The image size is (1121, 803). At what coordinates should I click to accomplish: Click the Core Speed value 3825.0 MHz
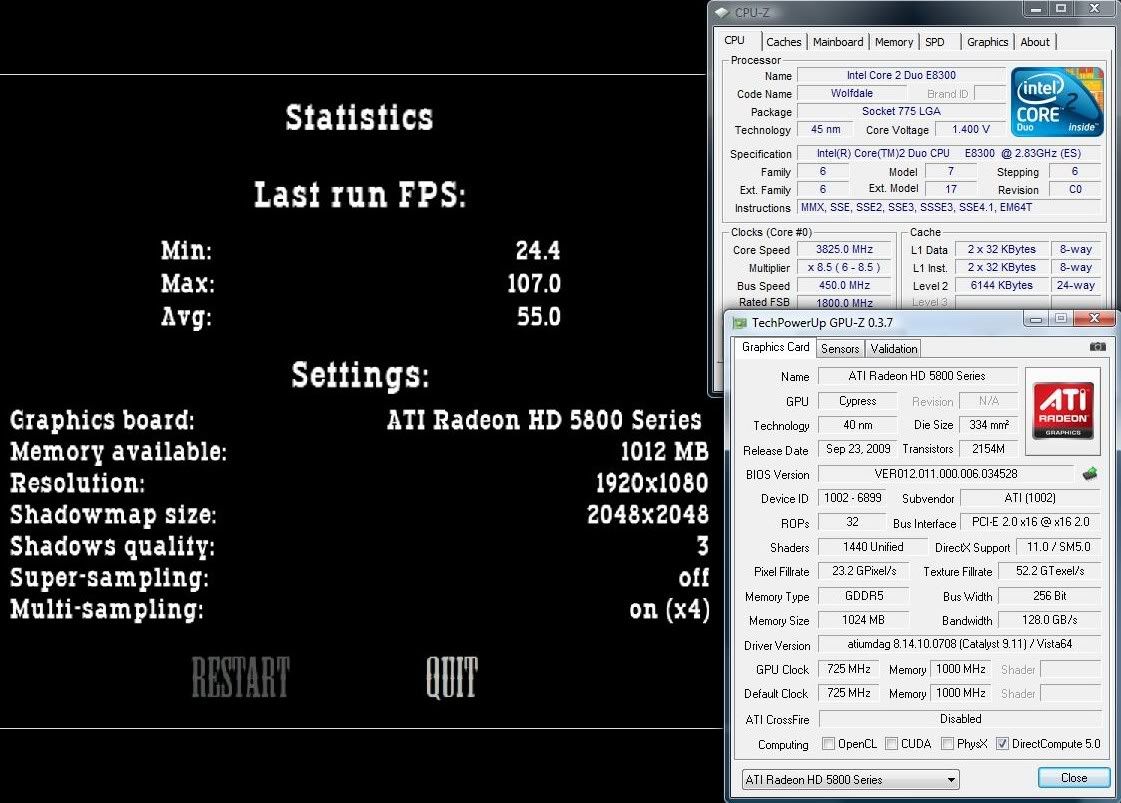tap(844, 250)
